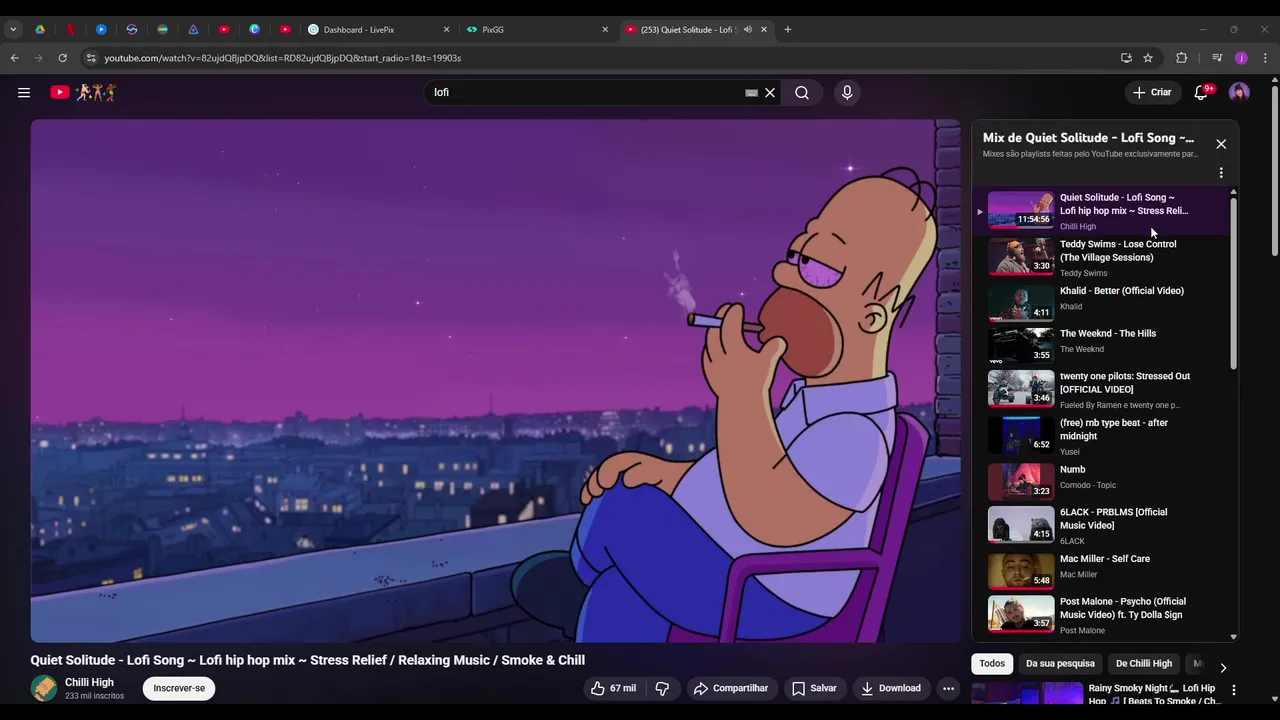Open the YouTube account avatar menu
Viewport: 1280px width, 720px height.
tap(1239, 92)
